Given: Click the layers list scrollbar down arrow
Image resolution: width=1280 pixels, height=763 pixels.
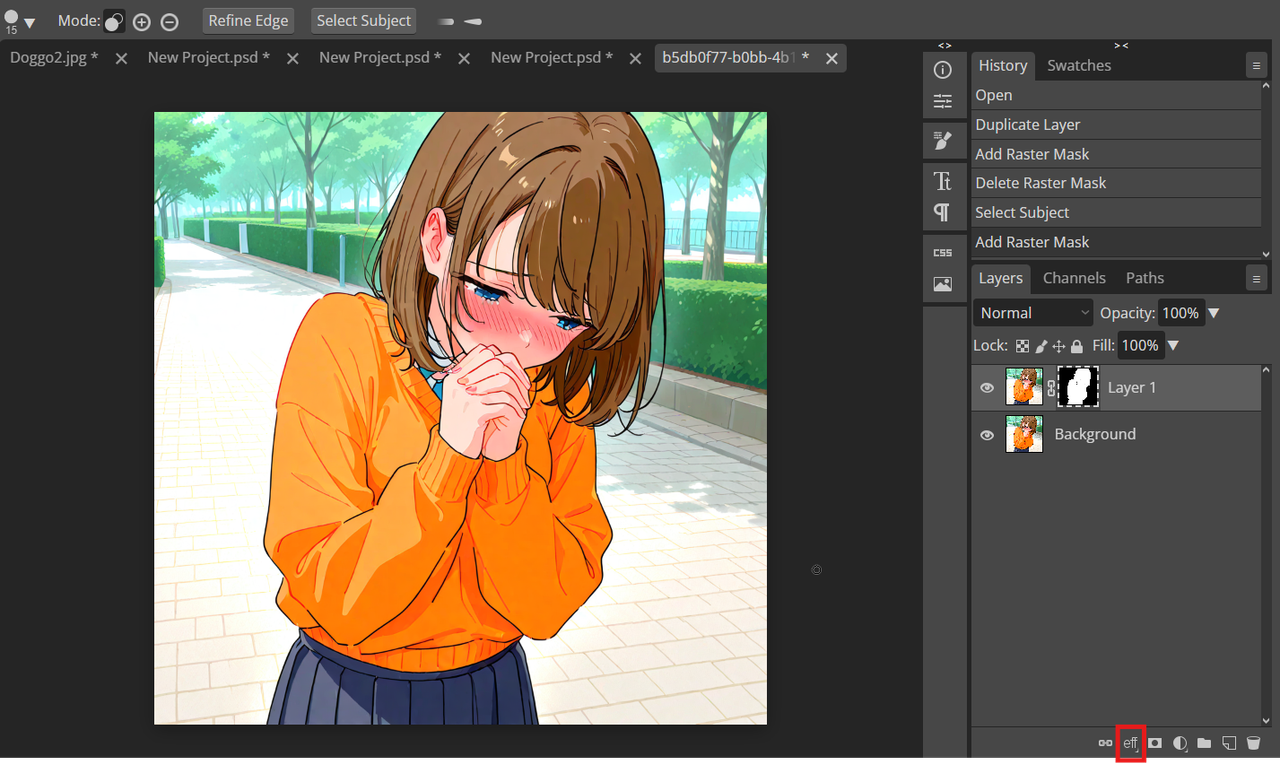Looking at the screenshot, I should tap(1266, 720).
